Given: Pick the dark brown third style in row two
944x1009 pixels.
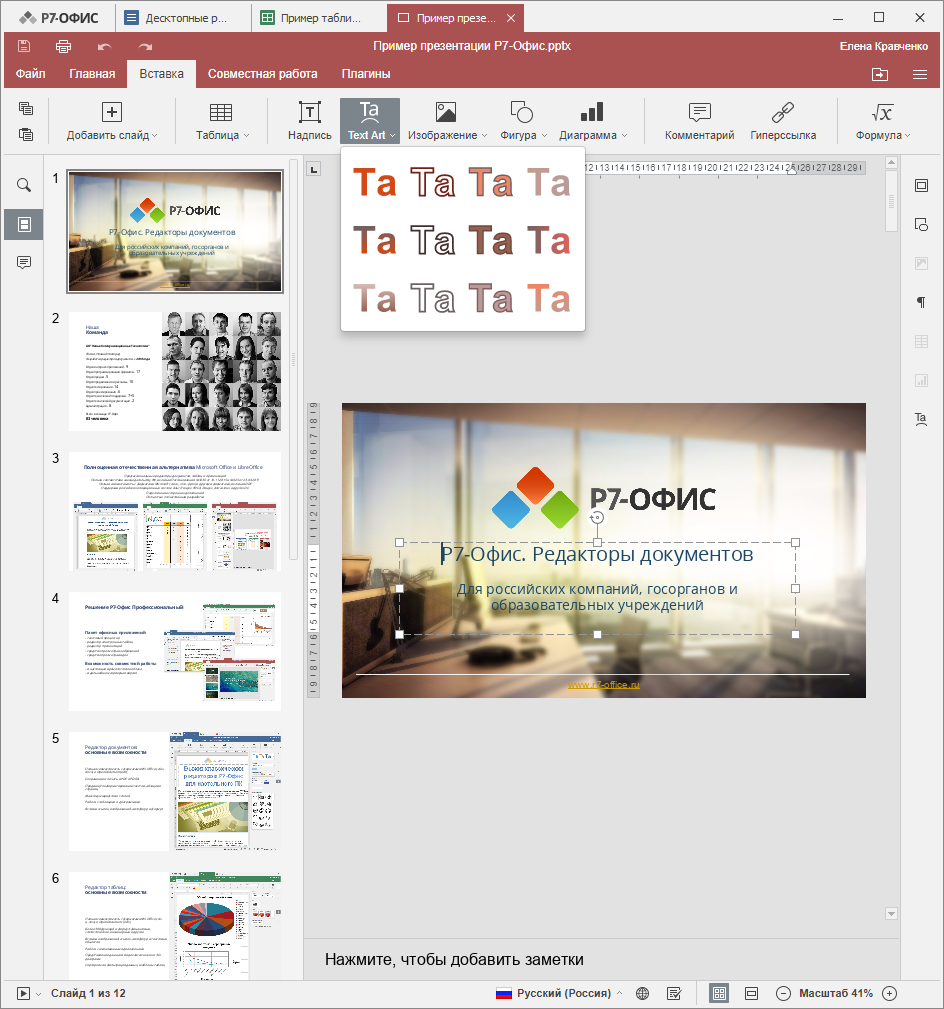Looking at the screenshot, I should [491, 241].
